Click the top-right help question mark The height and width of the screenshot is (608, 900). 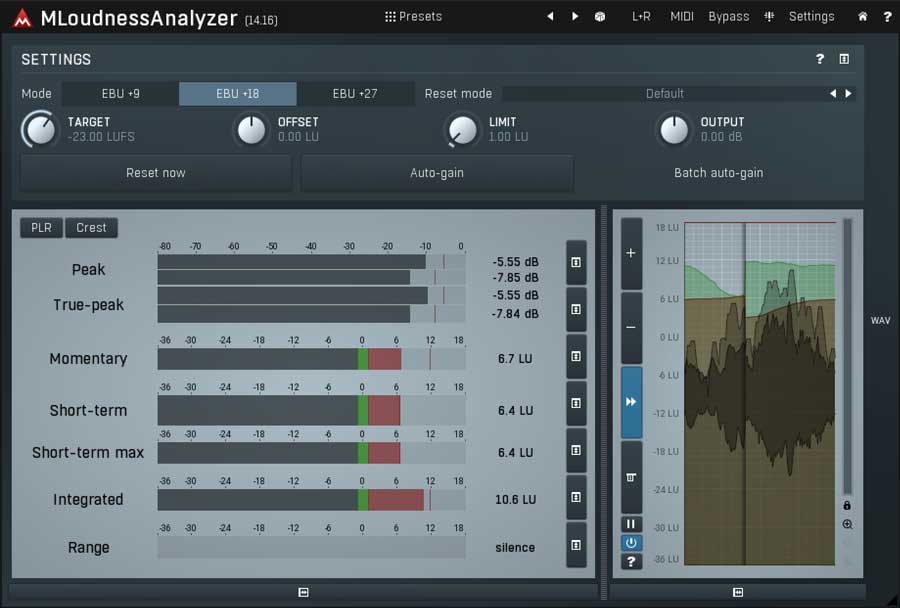coord(887,17)
